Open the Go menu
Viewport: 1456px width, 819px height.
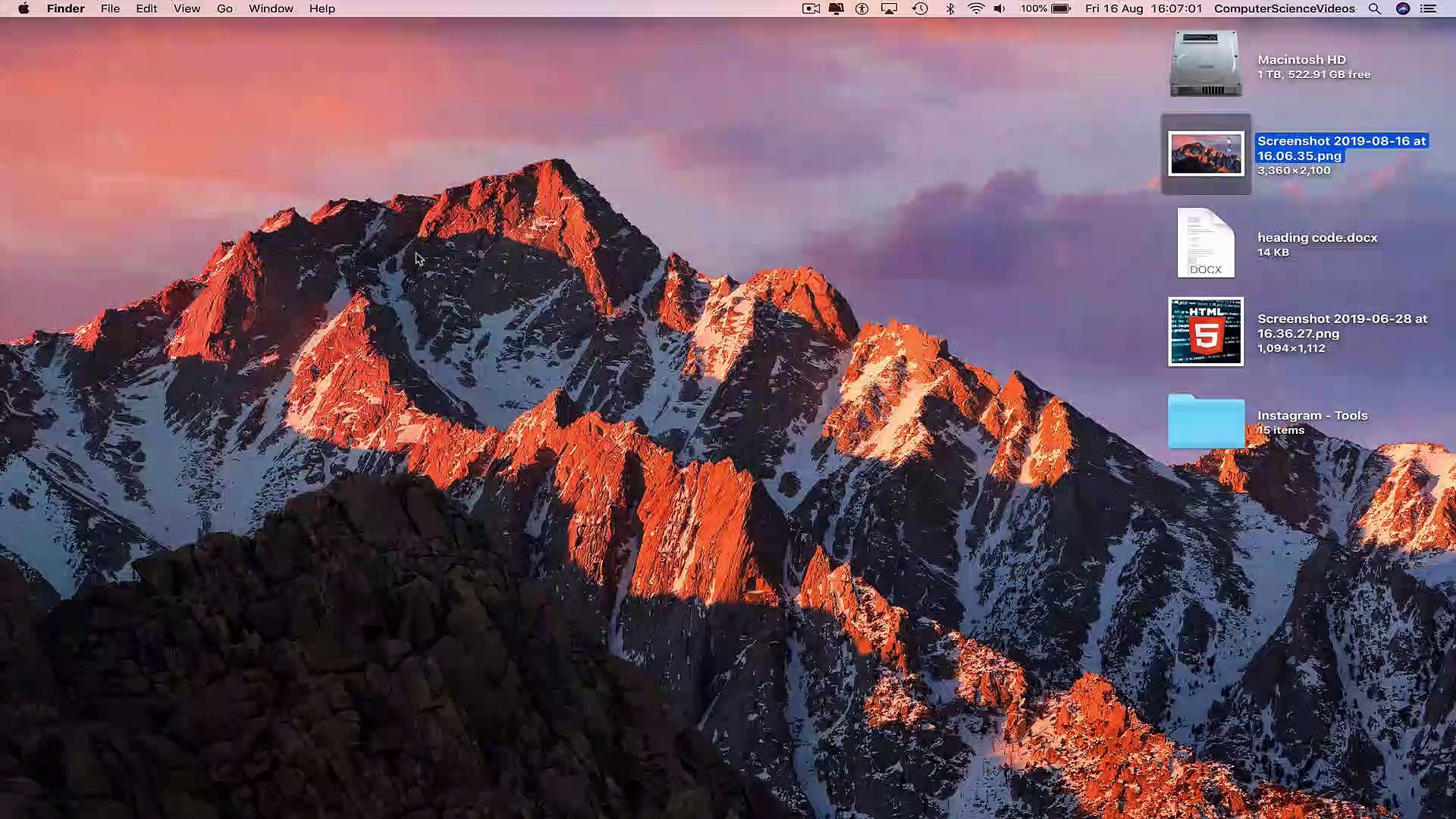(x=224, y=8)
